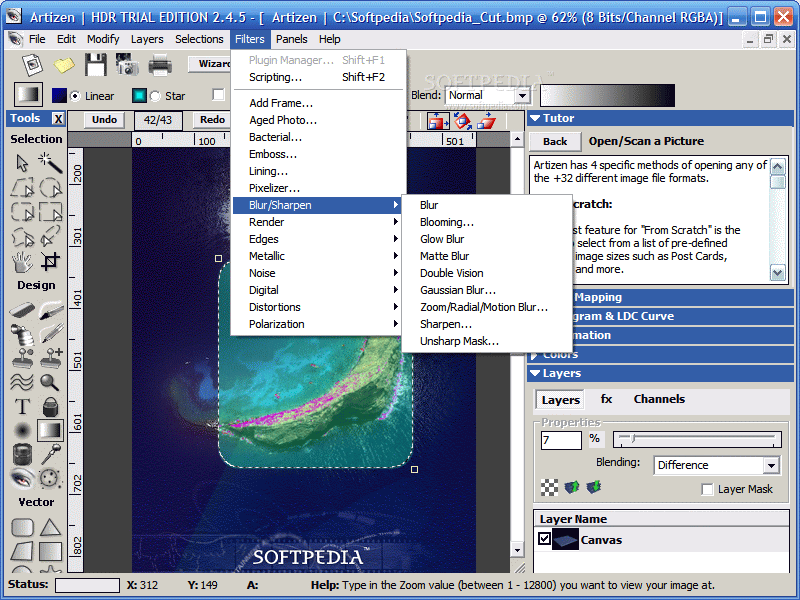Select the wavy-lines smudge tool
Viewport: 800px width, 600px height.
22,382
